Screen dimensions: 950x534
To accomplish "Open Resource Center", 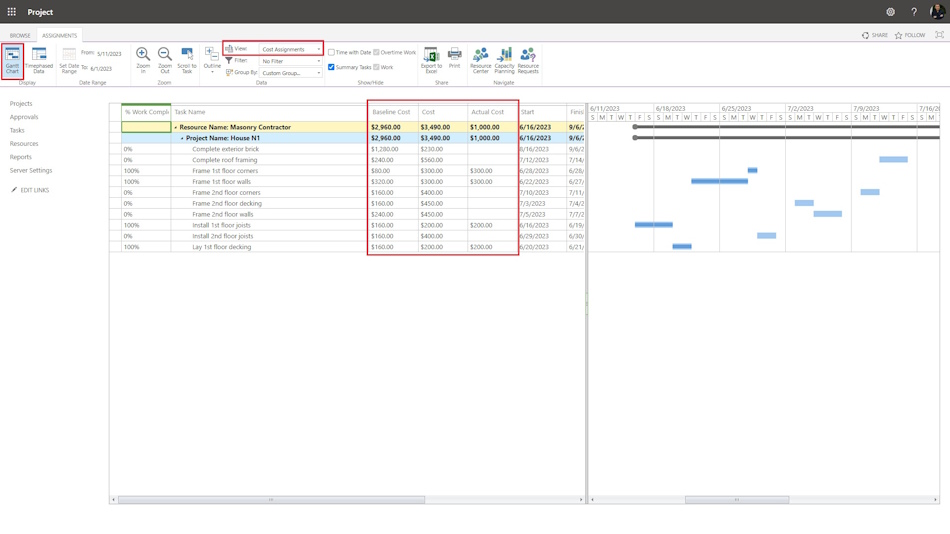I will coord(480,61).
